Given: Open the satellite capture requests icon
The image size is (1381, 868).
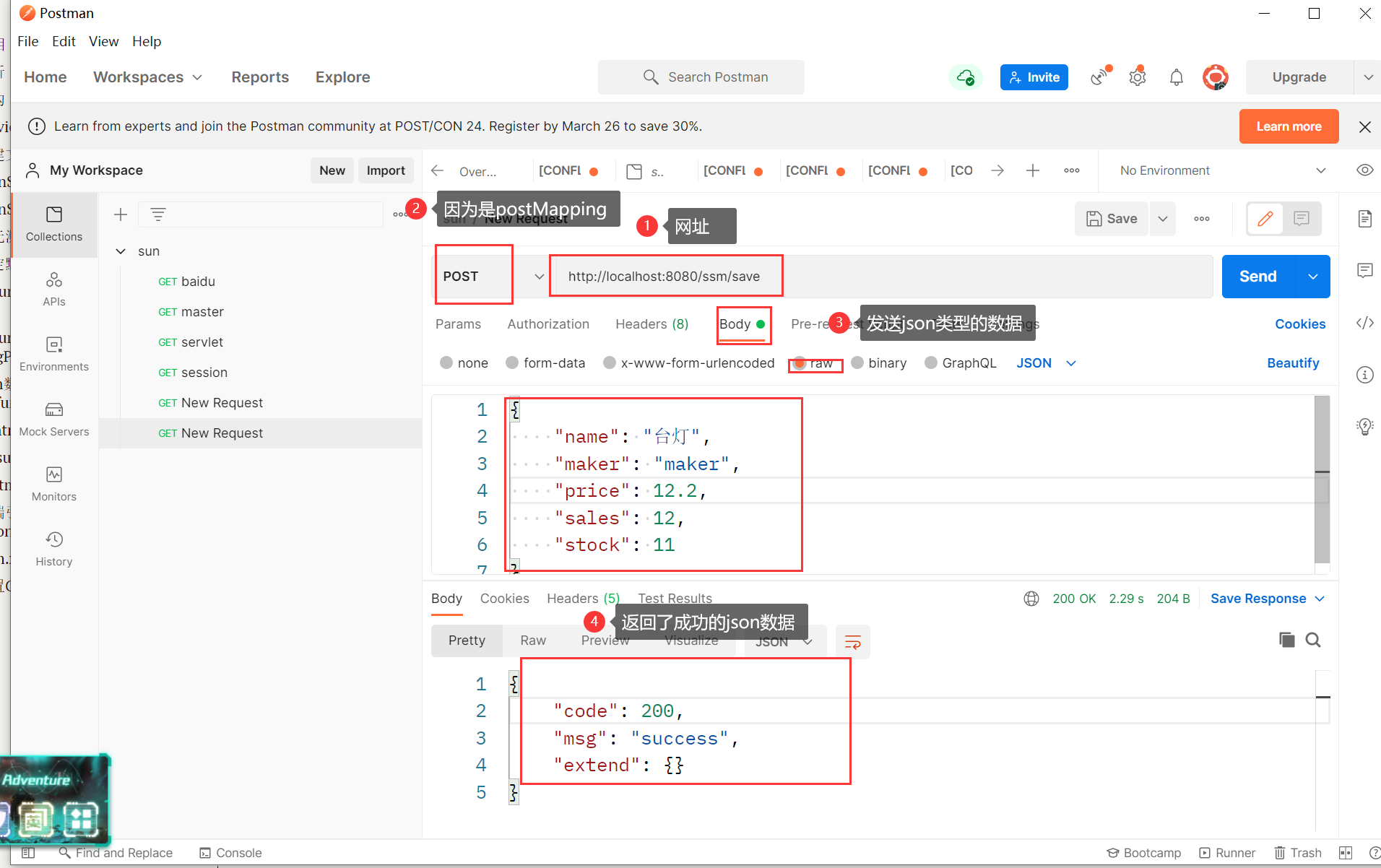Looking at the screenshot, I should 1100,77.
